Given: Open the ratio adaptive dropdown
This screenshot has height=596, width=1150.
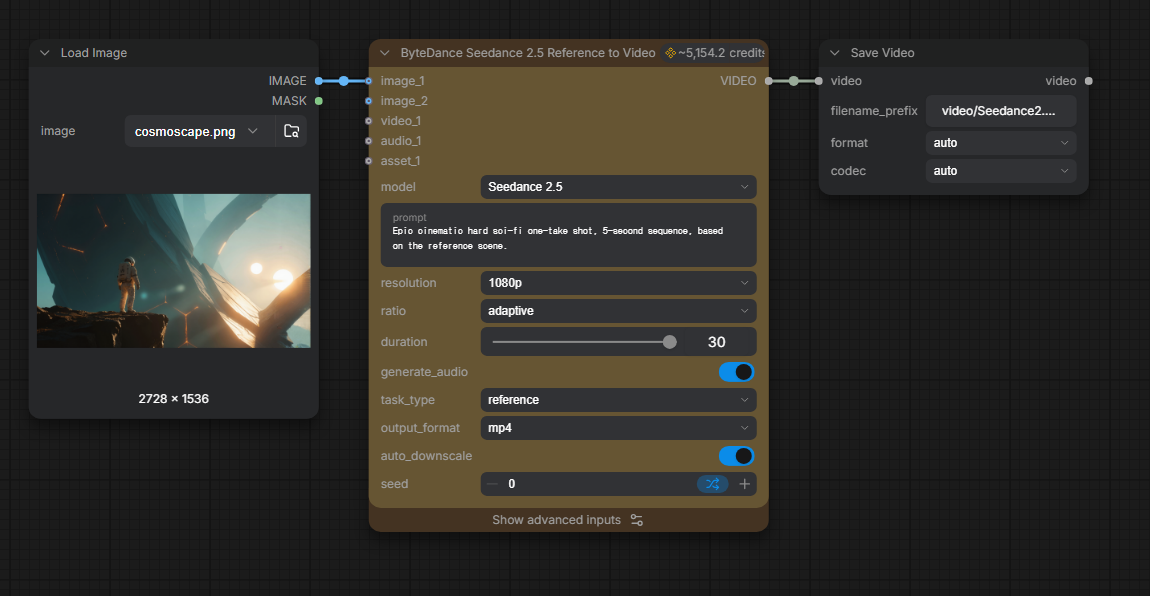Looking at the screenshot, I should coord(618,311).
